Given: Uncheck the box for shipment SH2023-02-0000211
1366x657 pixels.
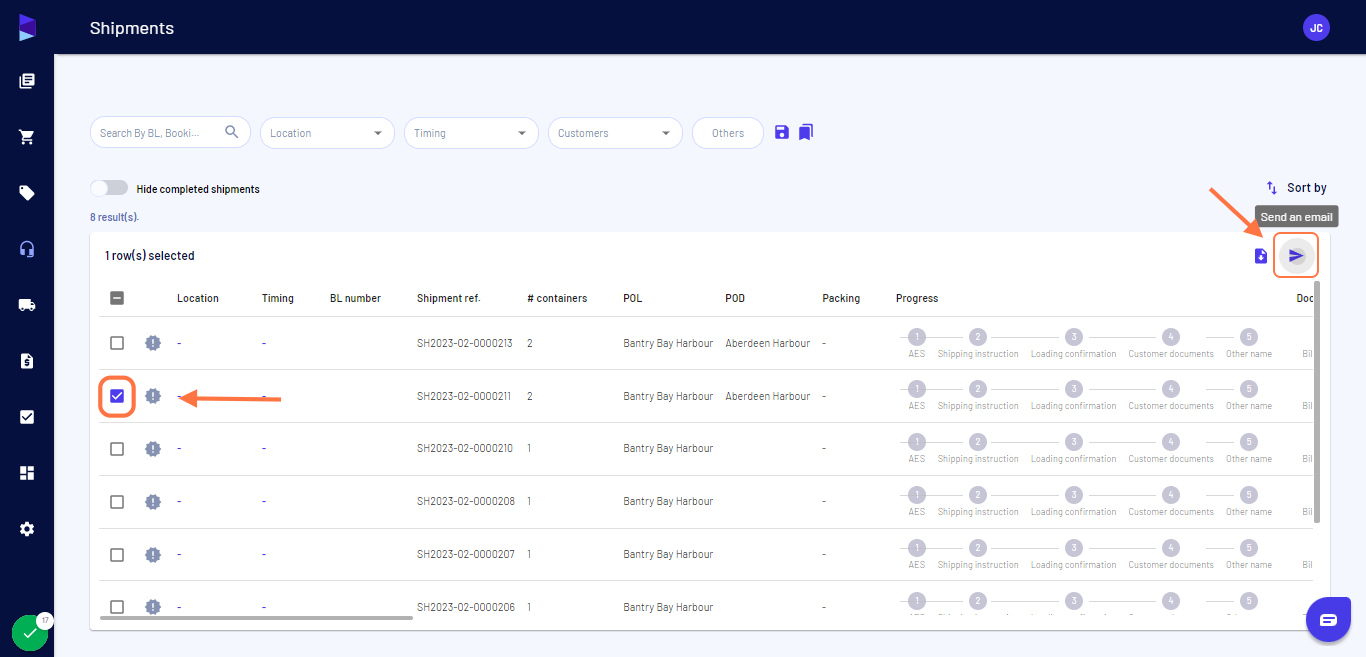Looking at the screenshot, I should pos(117,396).
